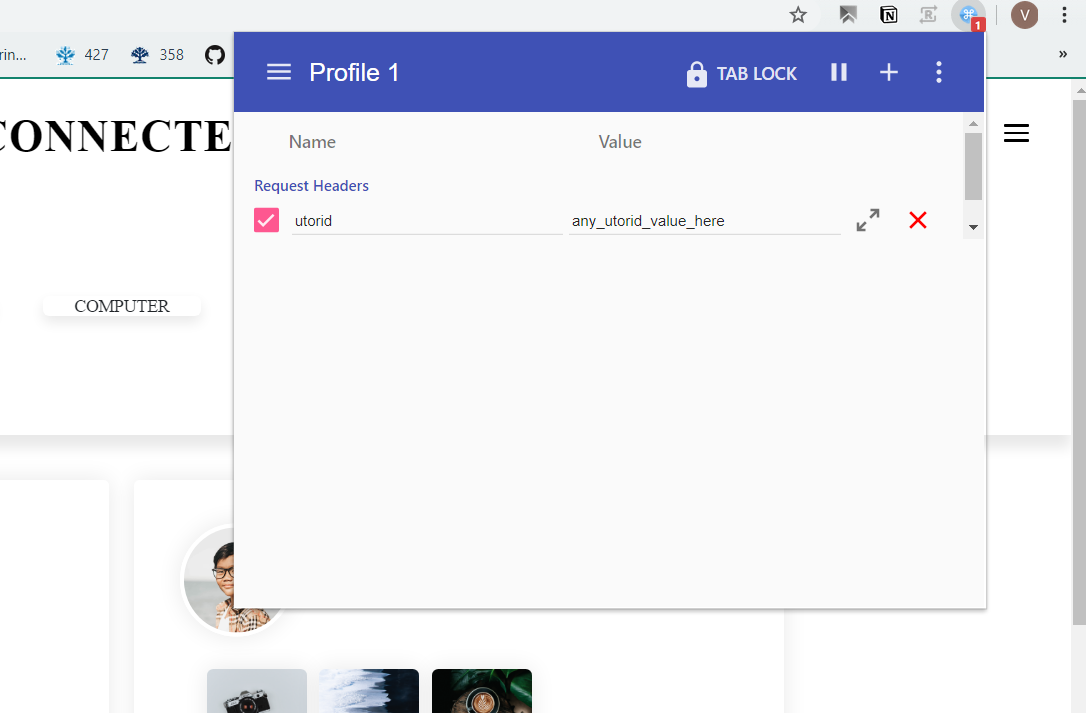This screenshot has height=713, width=1086.
Task: Click the page vertical scrollbar thumb
Action: [x=1079, y=362]
